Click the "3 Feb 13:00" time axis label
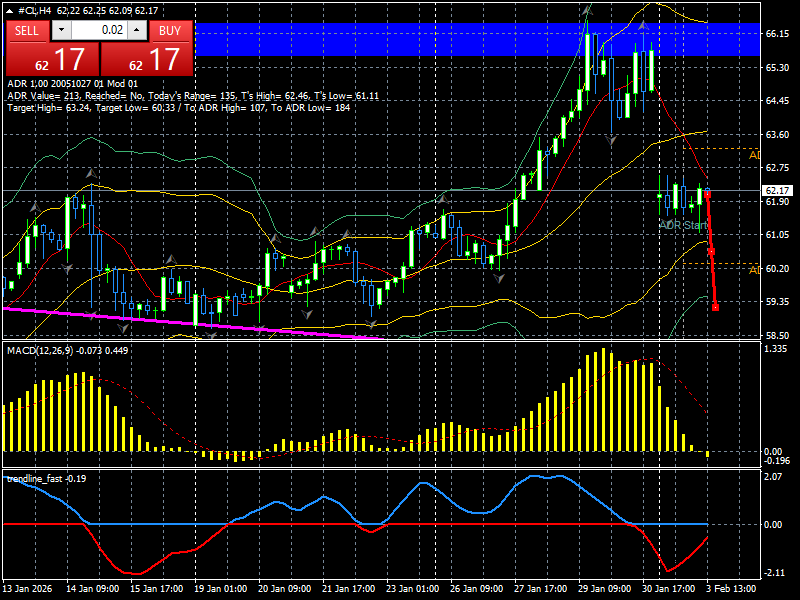800x600 pixels. [x=731, y=589]
